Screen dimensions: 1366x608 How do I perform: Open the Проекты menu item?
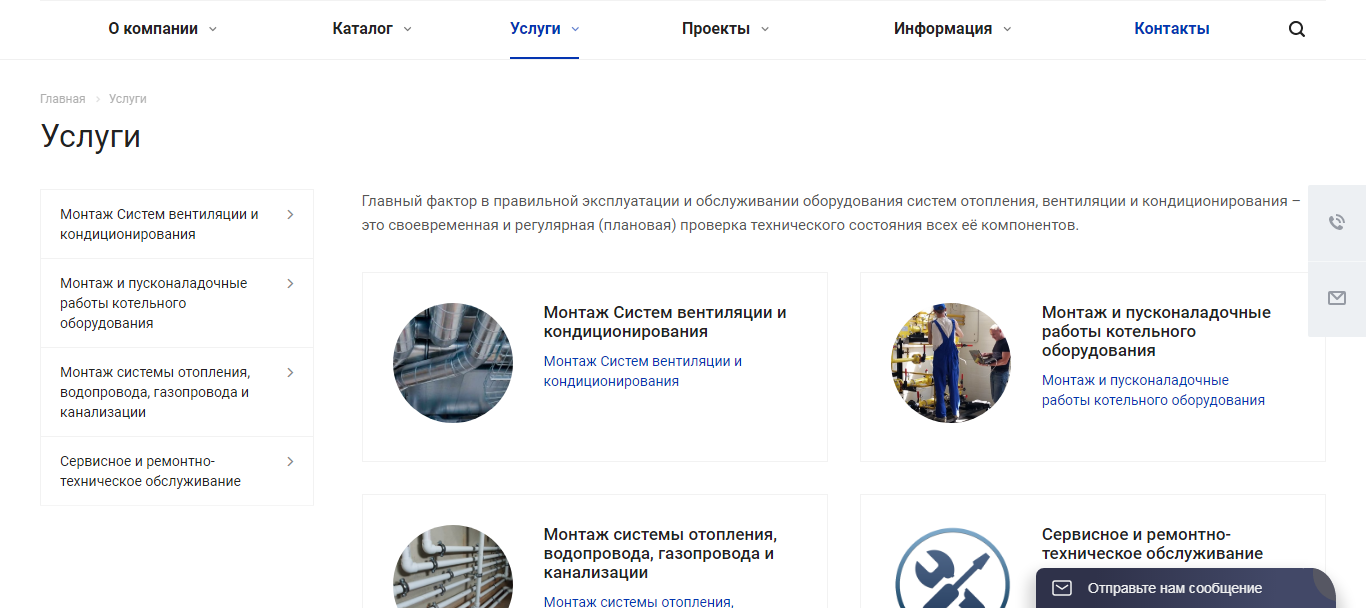pyautogui.click(x=716, y=29)
